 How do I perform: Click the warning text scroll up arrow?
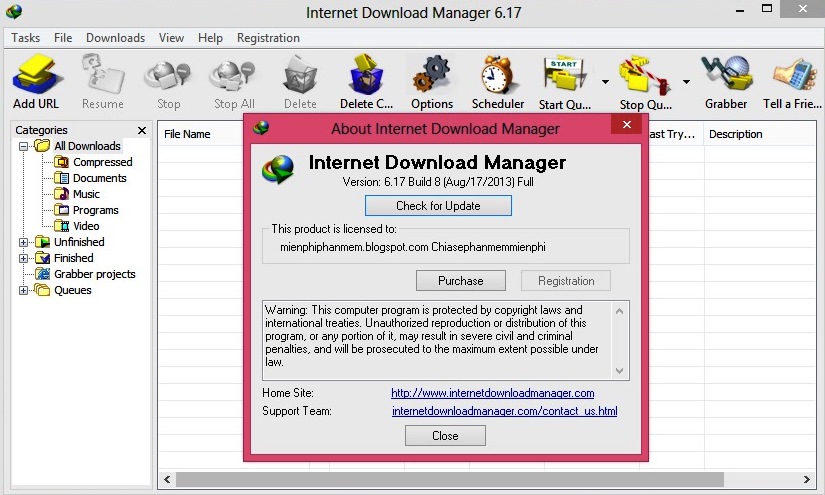(619, 311)
